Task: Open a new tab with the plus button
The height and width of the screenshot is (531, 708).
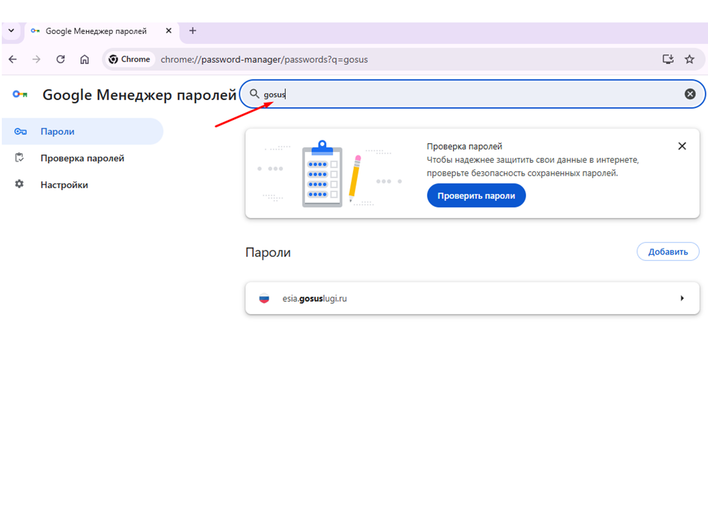Action: (193, 31)
